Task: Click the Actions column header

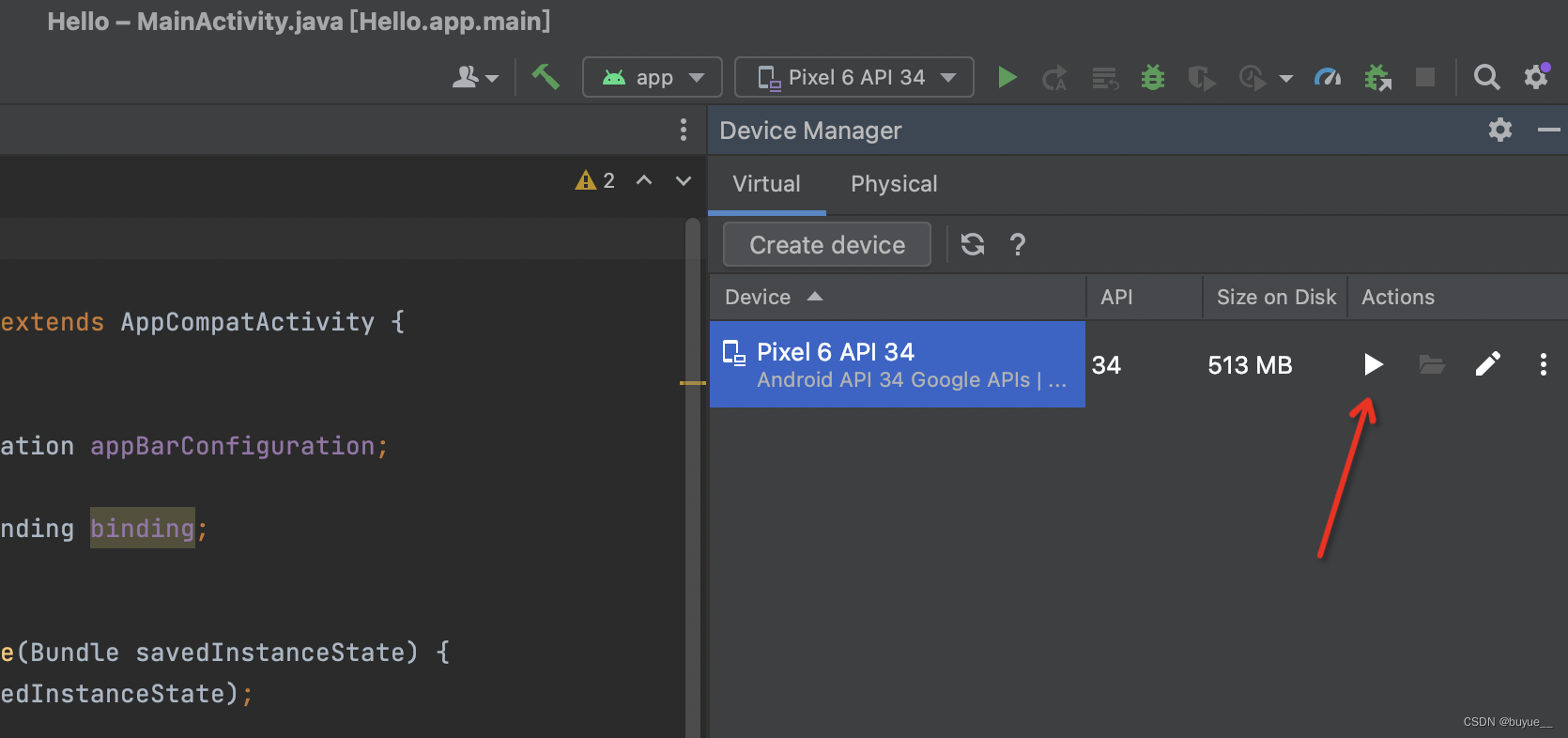Action: point(1457,297)
